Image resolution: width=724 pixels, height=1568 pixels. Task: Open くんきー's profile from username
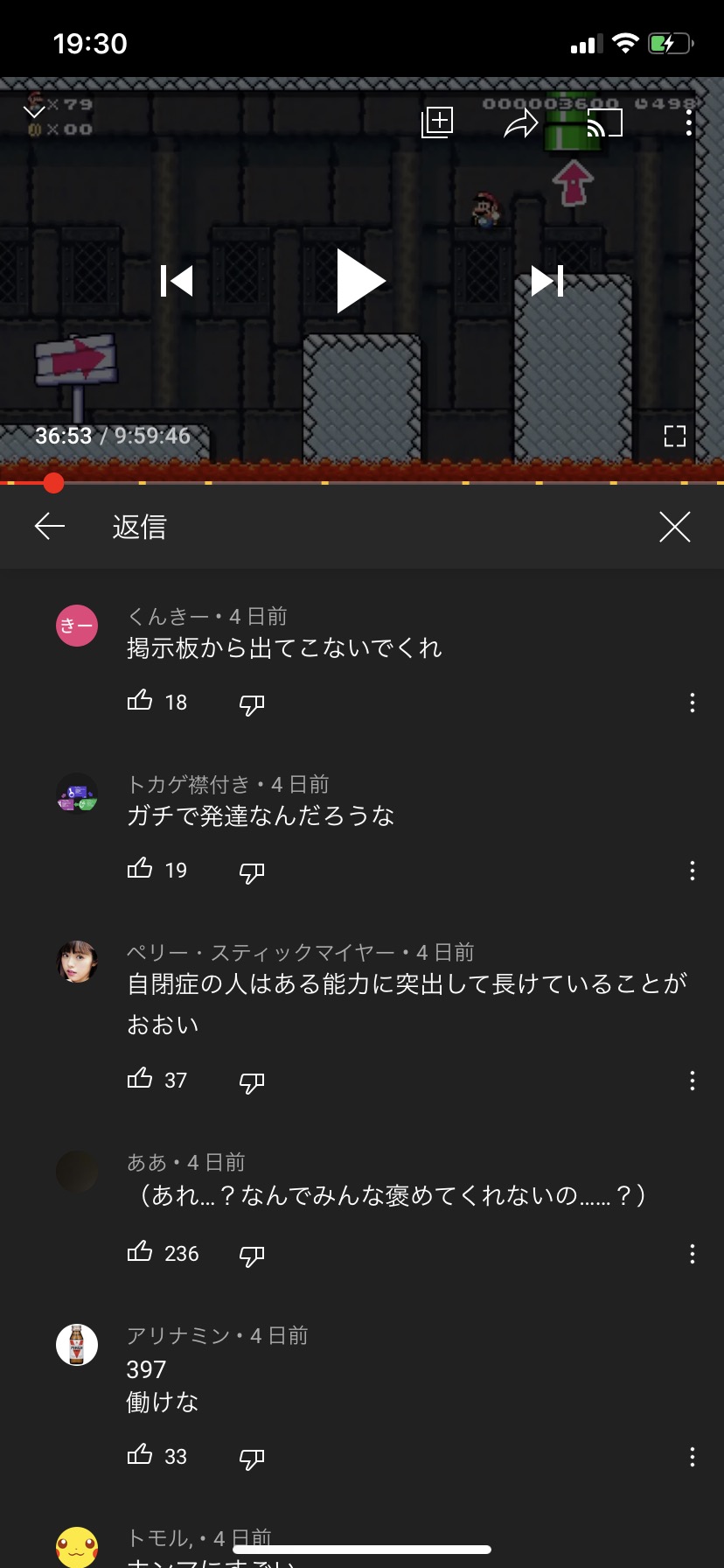coord(169,616)
